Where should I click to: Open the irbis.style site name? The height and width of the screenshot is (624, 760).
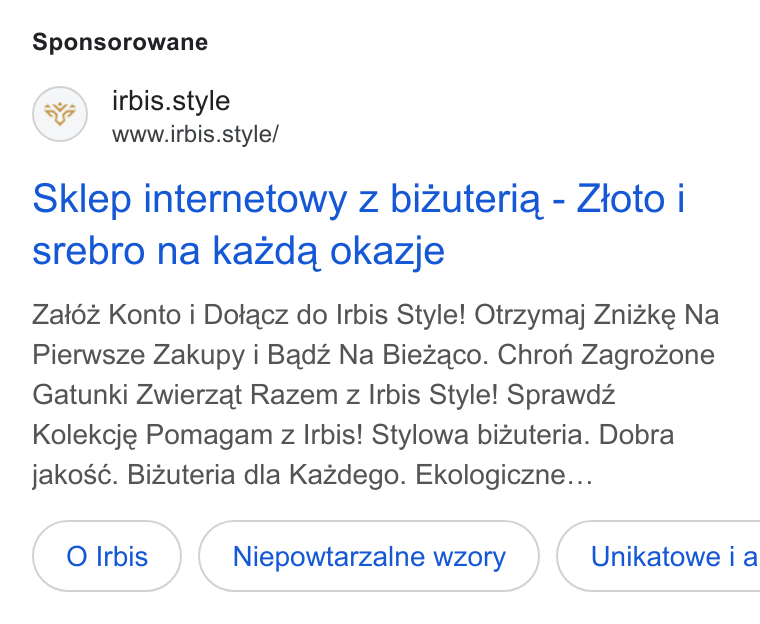171,101
